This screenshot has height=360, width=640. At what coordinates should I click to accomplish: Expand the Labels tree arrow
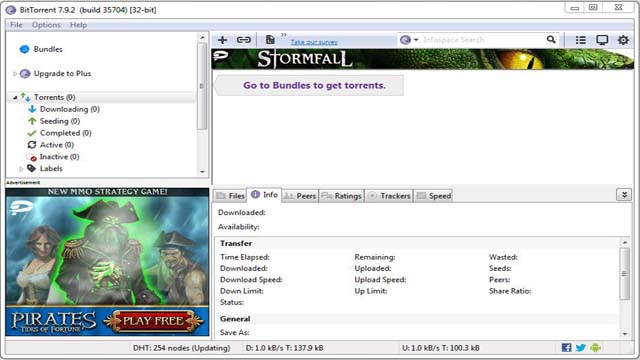point(21,169)
